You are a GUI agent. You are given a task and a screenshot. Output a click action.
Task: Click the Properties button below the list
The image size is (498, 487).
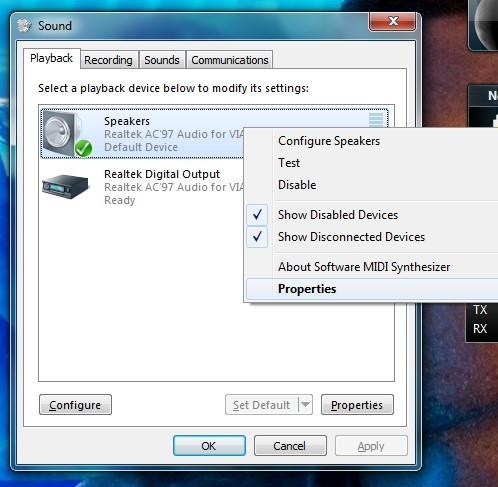(357, 405)
